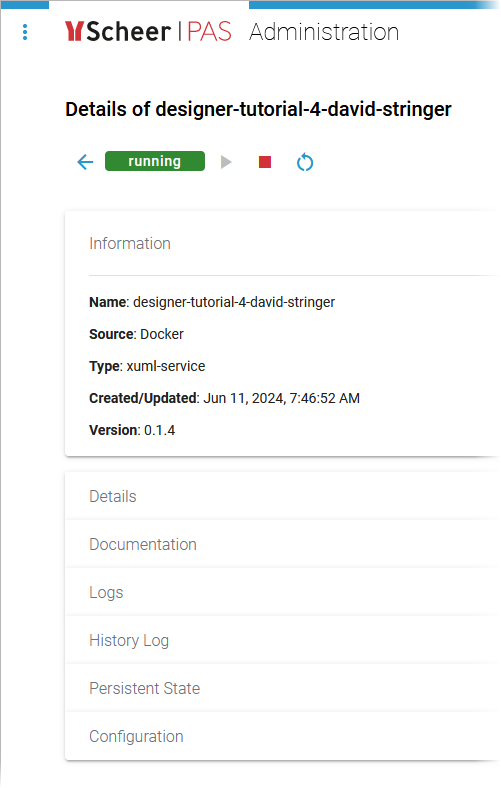Click the Administration title text
Viewport: 501px width, 788px height.
click(324, 32)
